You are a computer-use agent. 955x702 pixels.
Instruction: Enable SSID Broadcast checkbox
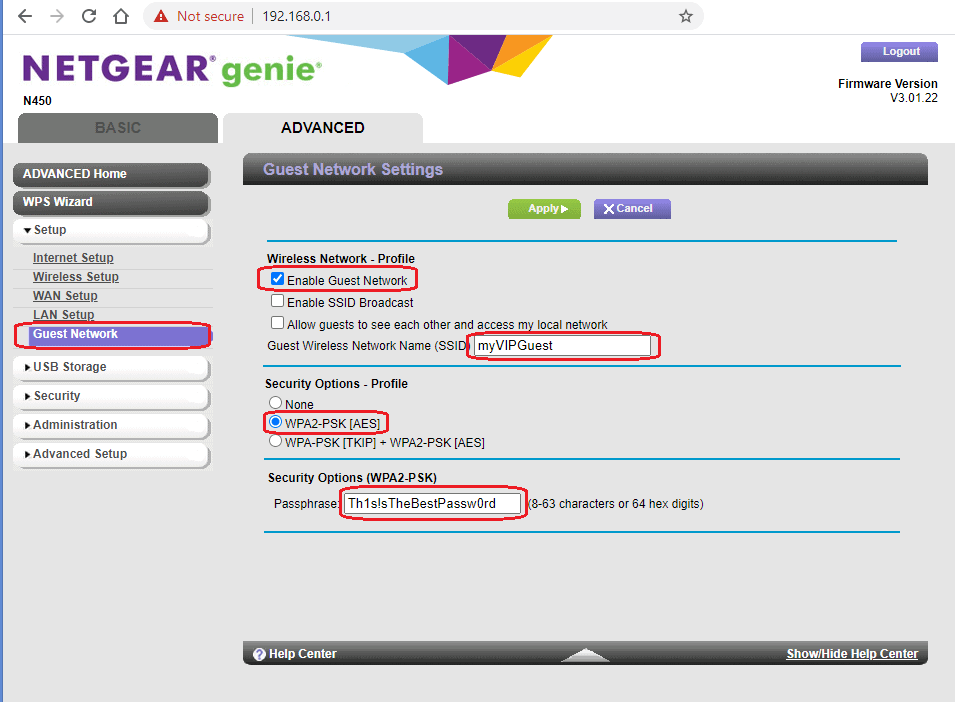point(277,301)
